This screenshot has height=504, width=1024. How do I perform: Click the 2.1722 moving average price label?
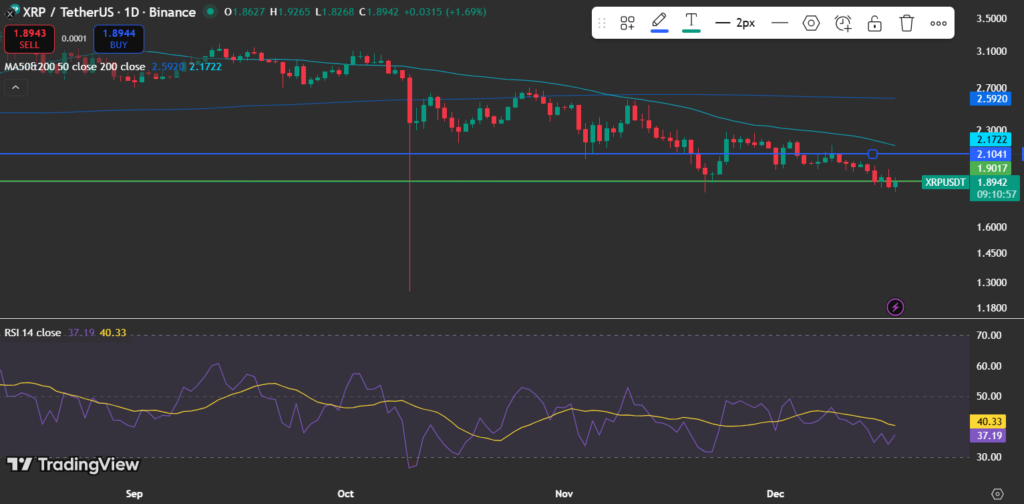(x=990, y=140)
